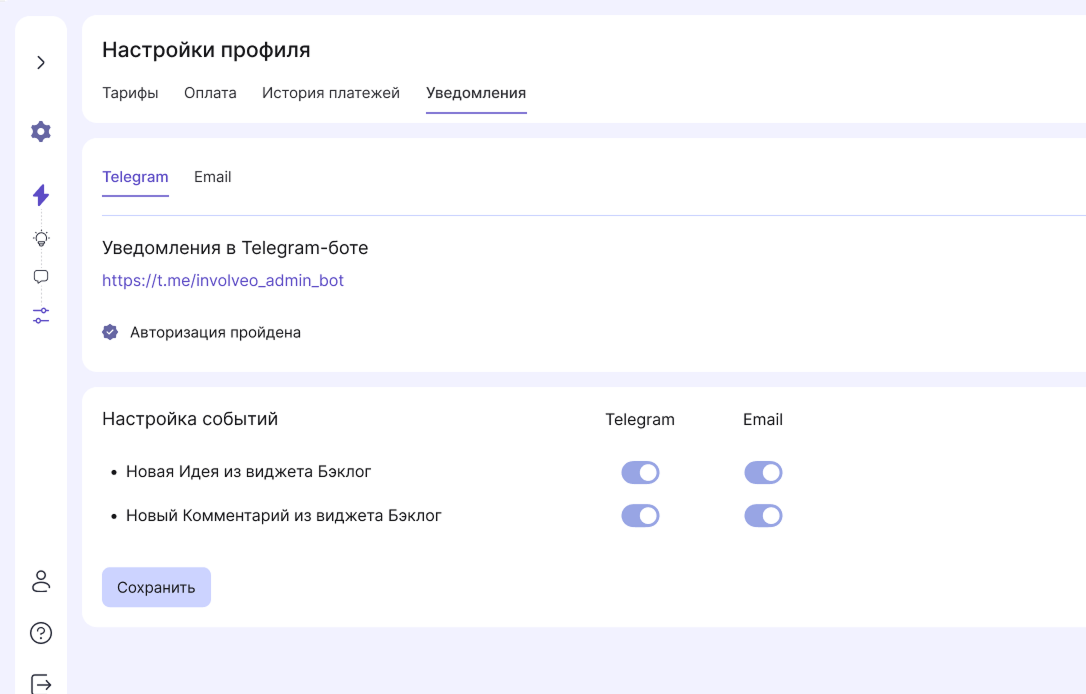1086x694 pixels.
Task: Disable Email for new Comment notifications
Action: coord(763,516)
